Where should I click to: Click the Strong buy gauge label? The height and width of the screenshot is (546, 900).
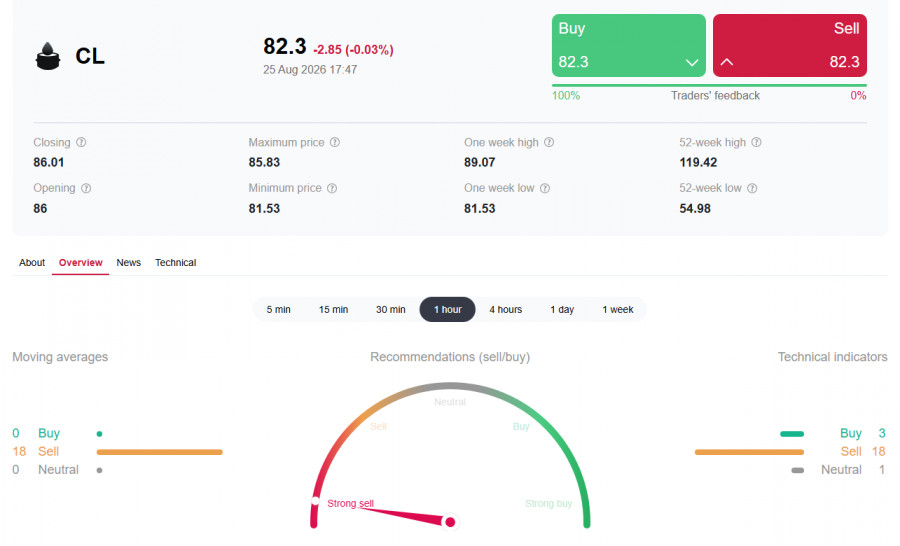(548, 504)
